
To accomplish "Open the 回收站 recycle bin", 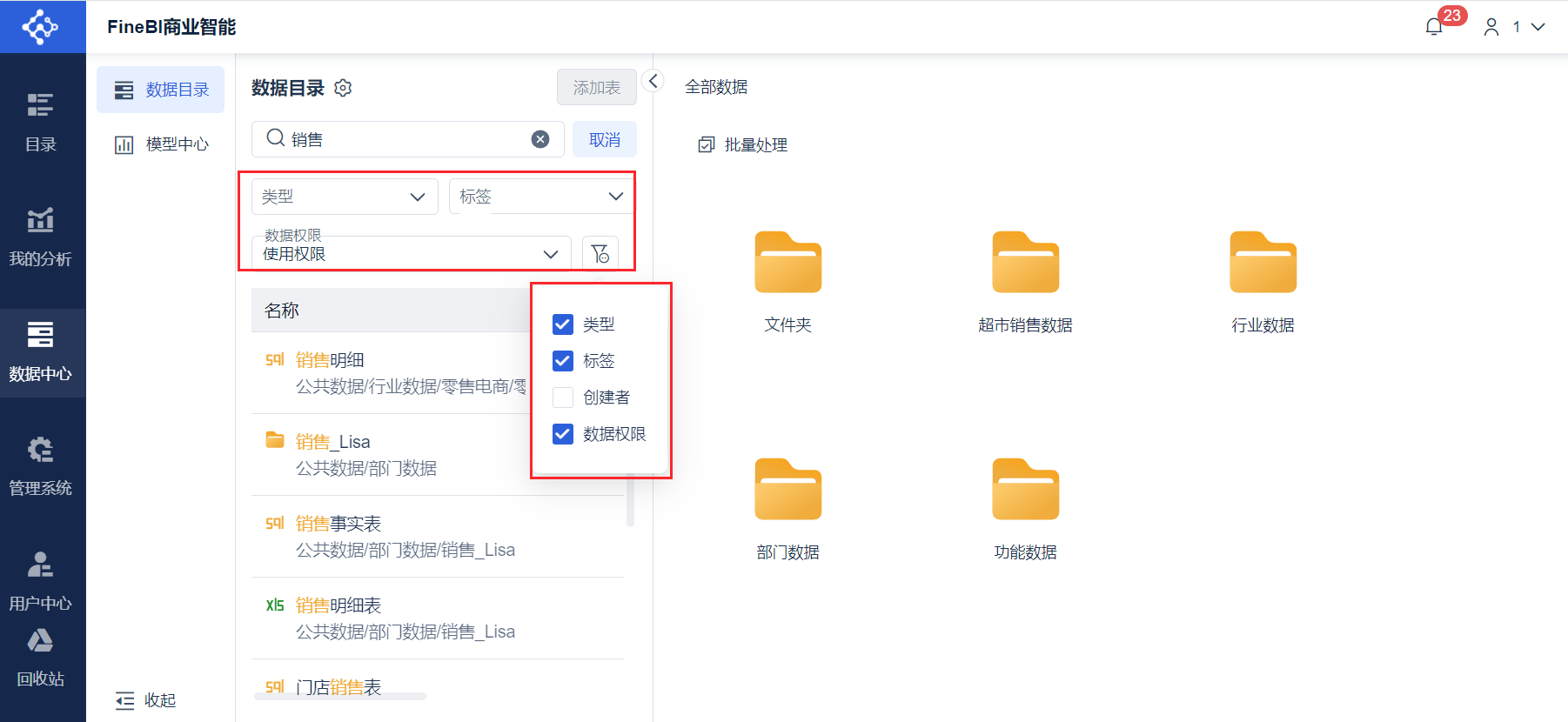I will tap(41, 658).
